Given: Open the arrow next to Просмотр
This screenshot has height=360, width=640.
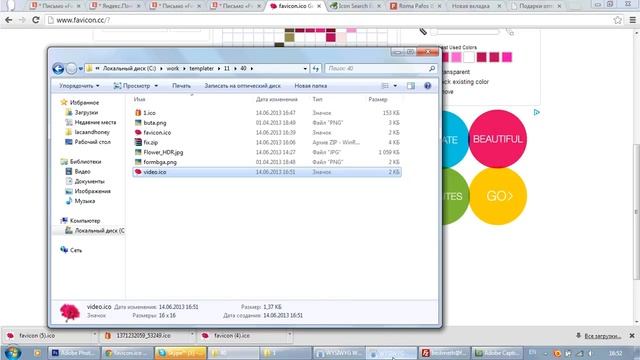Looking at the screenshot, I should (x=156, y=86).
